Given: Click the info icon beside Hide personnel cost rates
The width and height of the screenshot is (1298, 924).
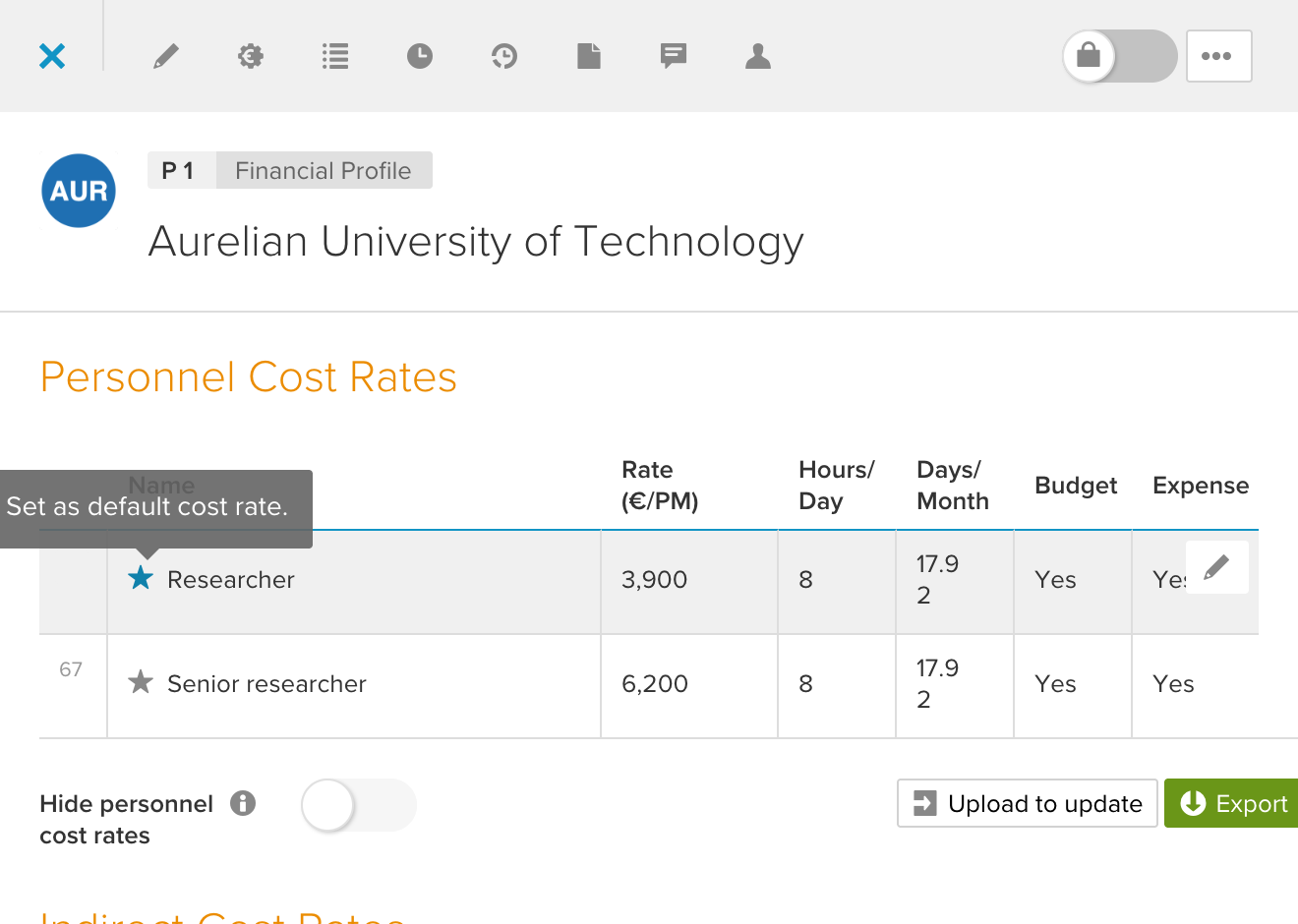Looking at the screenshot, I should point(243,803).
